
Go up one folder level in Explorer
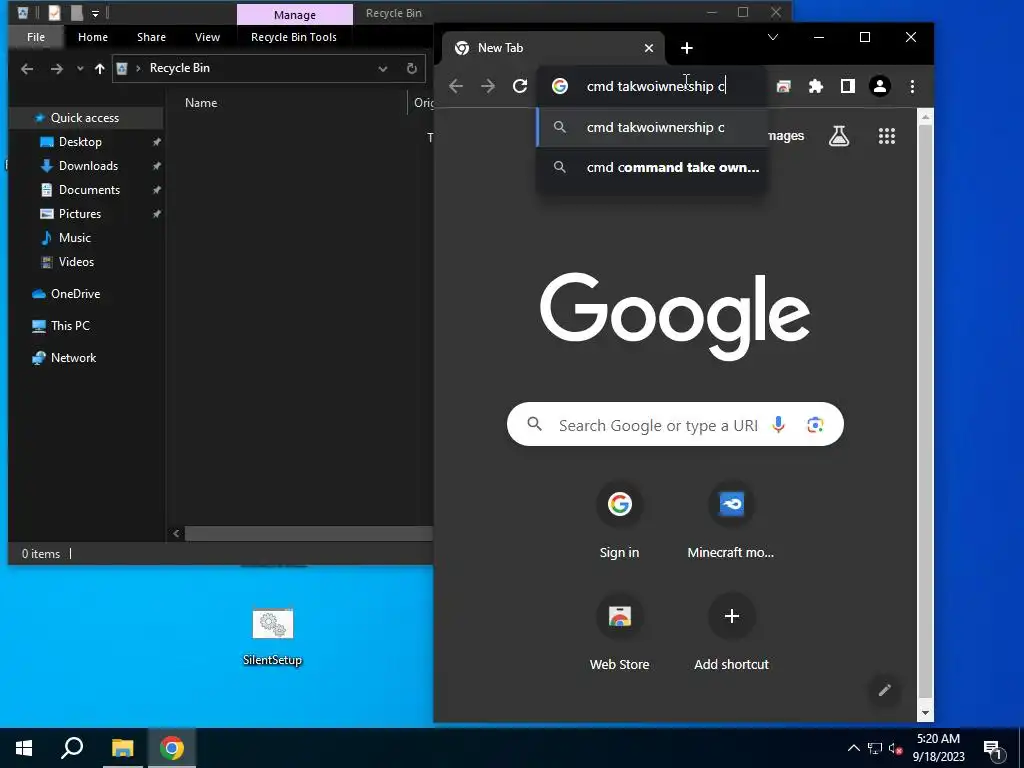99,69
